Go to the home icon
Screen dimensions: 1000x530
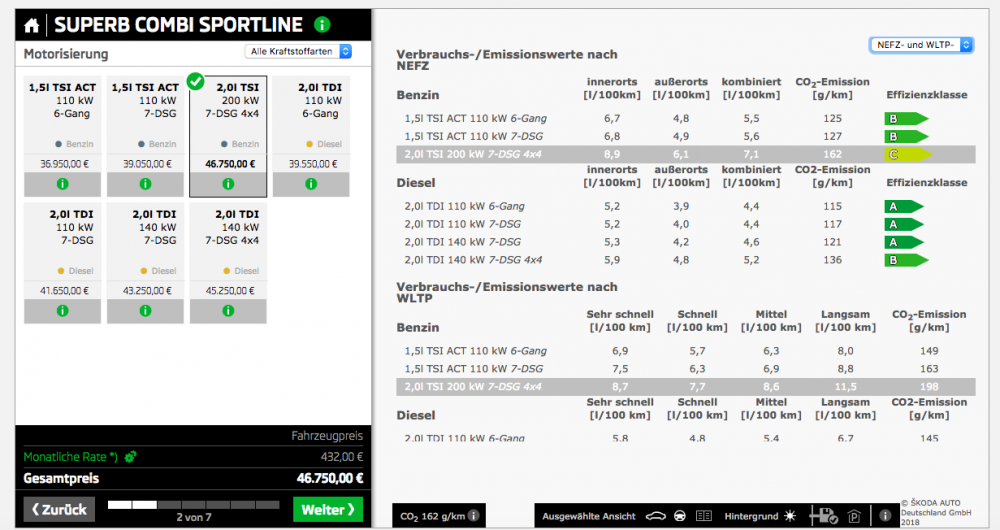point(32,26)
